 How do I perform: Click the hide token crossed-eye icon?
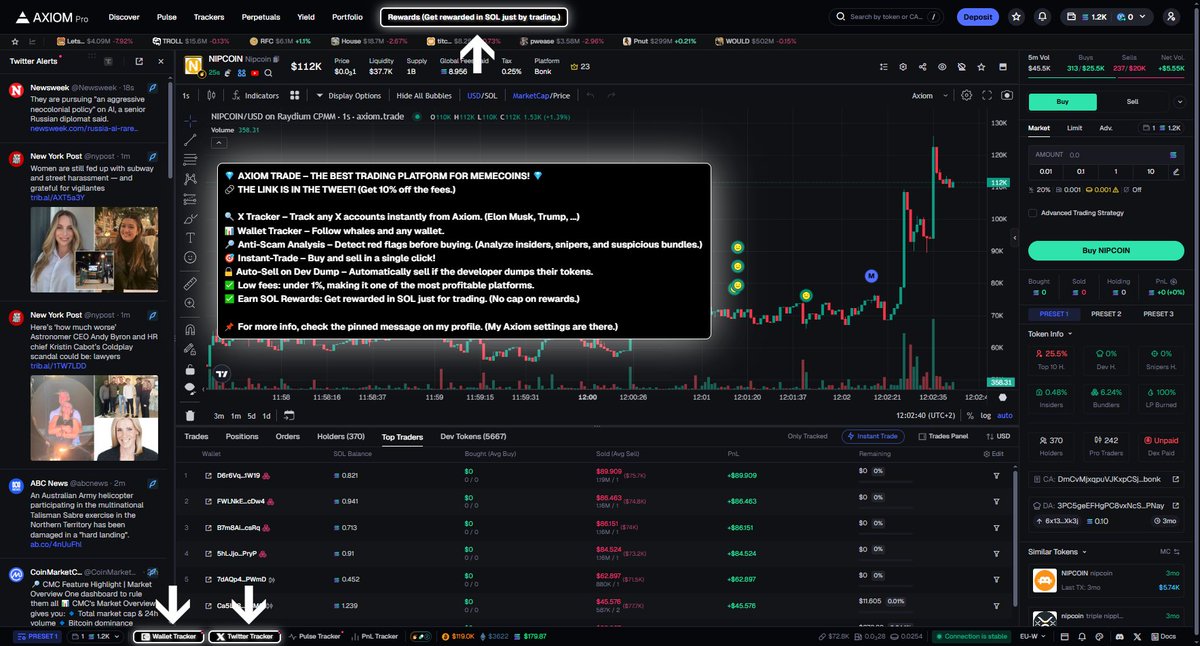(960, 67)
